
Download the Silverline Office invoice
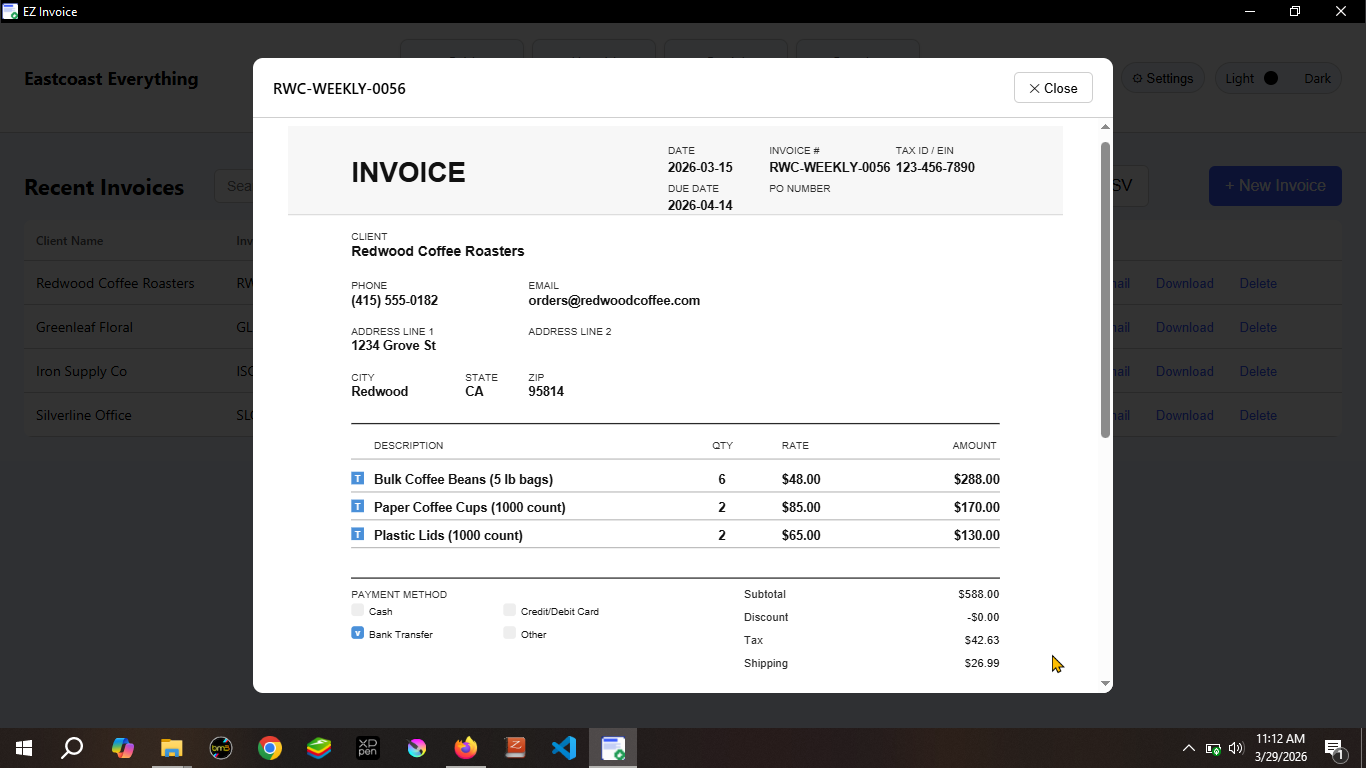coord(1184,414)
